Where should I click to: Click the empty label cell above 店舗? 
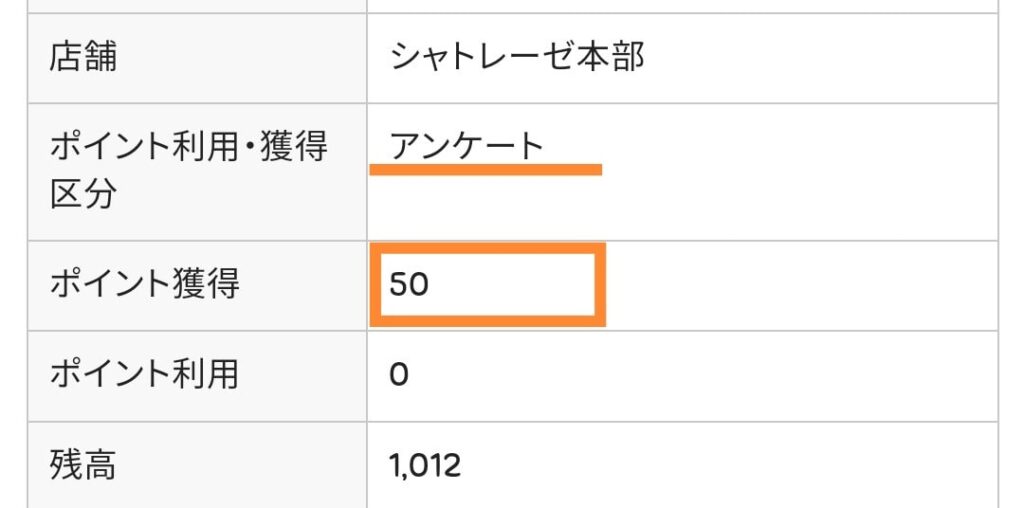[x=197, y=5]
